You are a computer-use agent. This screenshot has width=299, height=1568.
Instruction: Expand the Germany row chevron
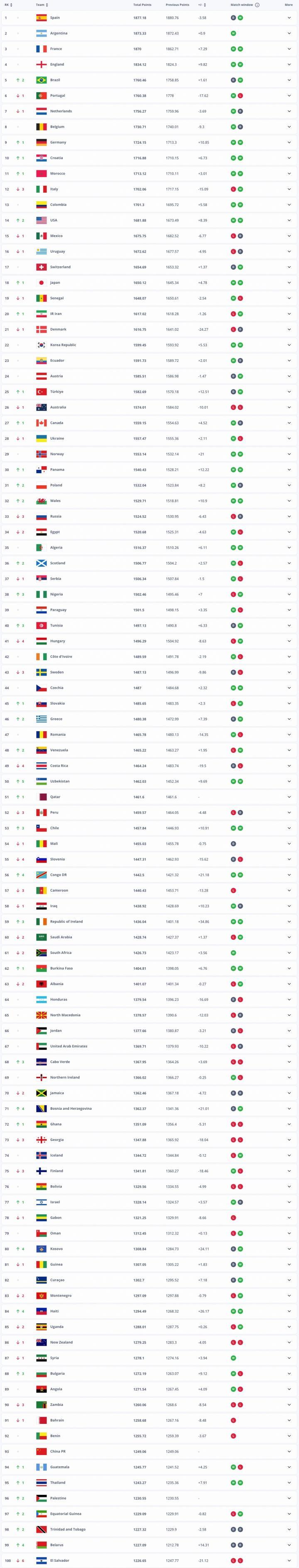tap(289, 143)
